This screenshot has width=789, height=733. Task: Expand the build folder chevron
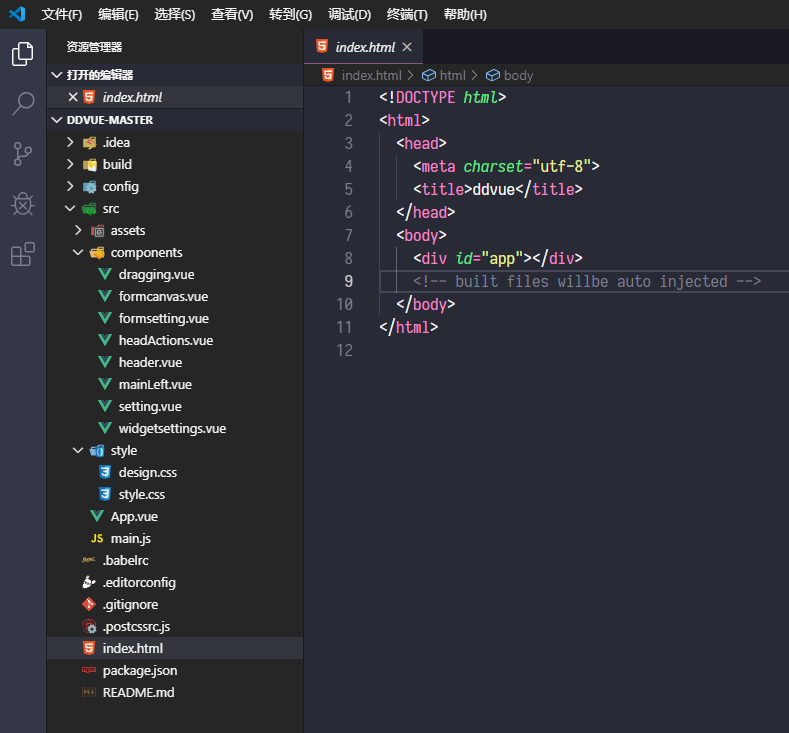click(x=70, y=165)
